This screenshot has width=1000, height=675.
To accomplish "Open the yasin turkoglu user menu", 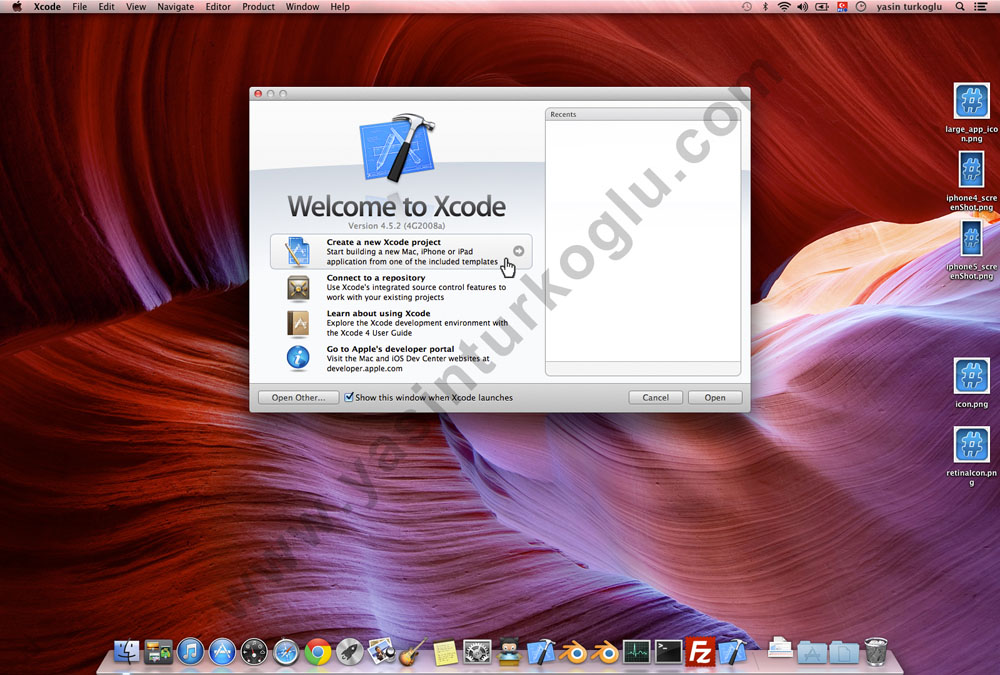I will click(909, 6).
